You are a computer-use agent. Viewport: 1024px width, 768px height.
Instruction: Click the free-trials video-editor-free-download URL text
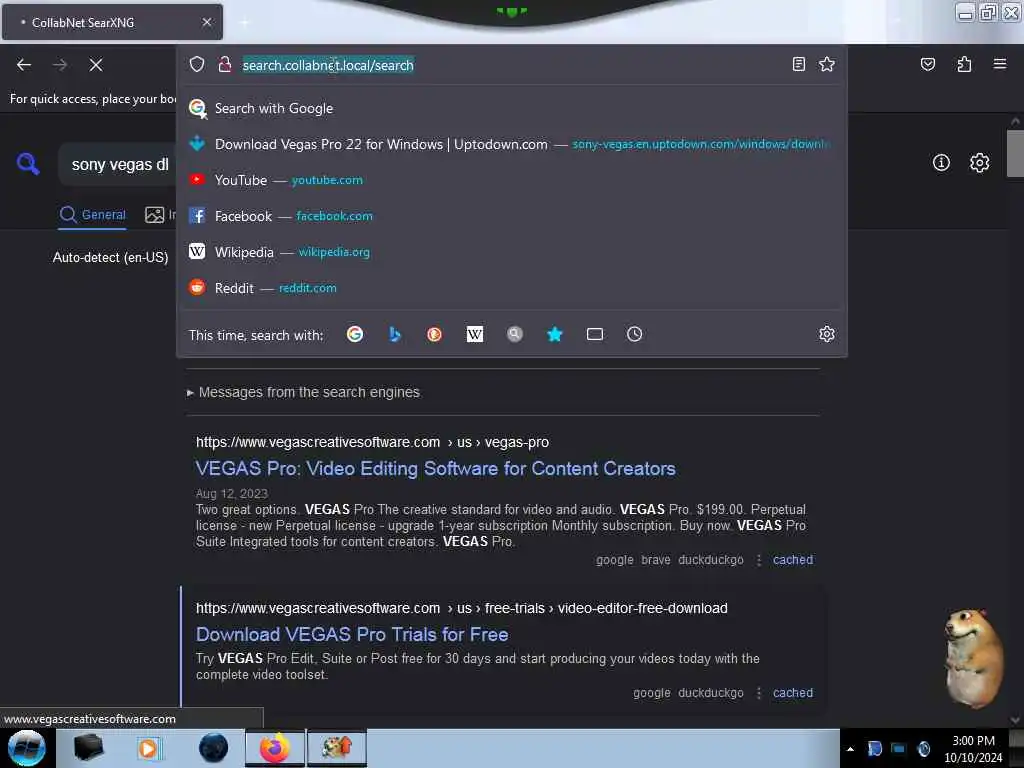coord(462,608)
